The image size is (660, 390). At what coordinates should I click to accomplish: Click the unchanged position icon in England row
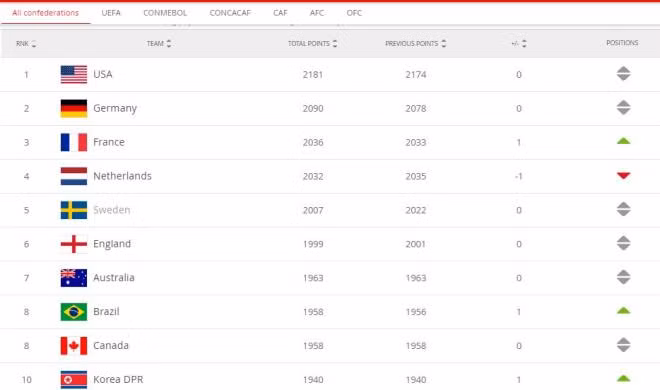(x=623, y=243)
